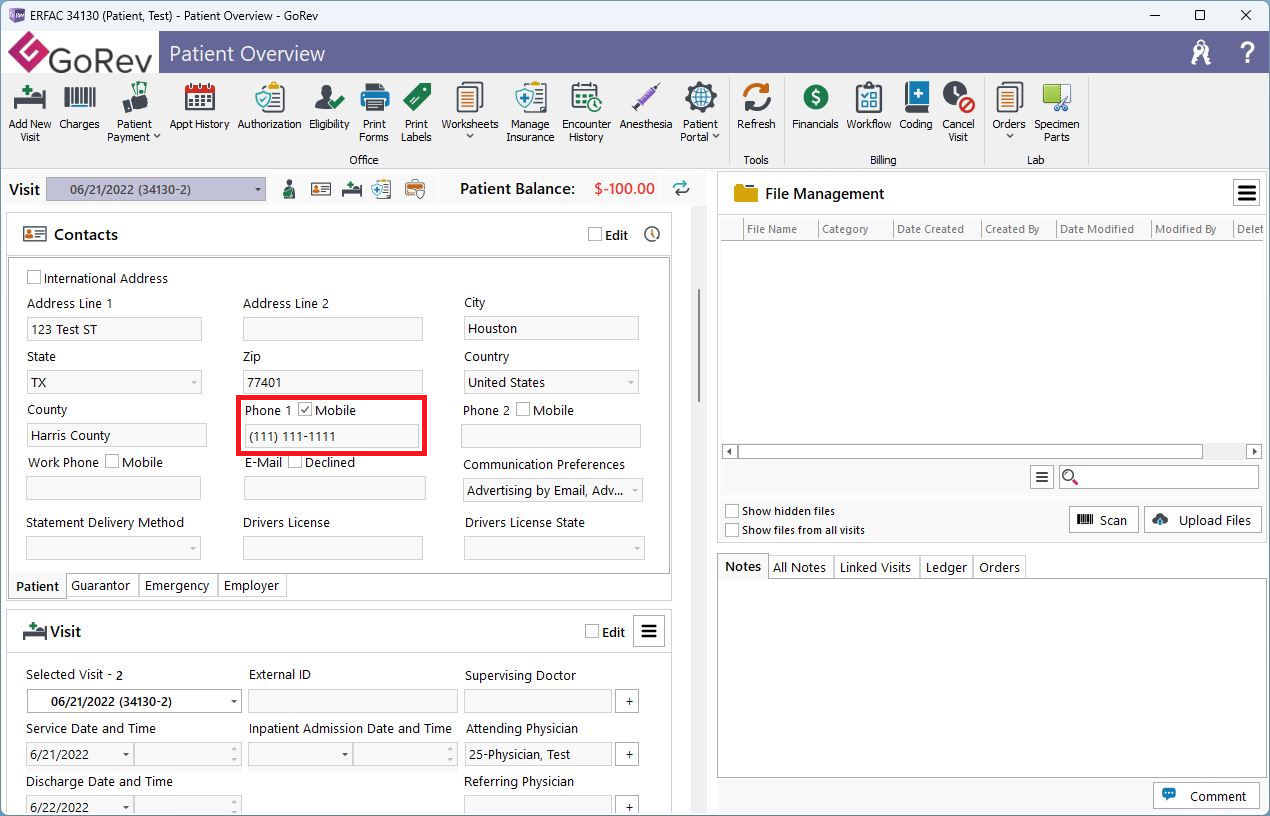Screen dimensions: 1270x816
Task: Check E-Mail Declined checkbox
Action: (295, 462)
